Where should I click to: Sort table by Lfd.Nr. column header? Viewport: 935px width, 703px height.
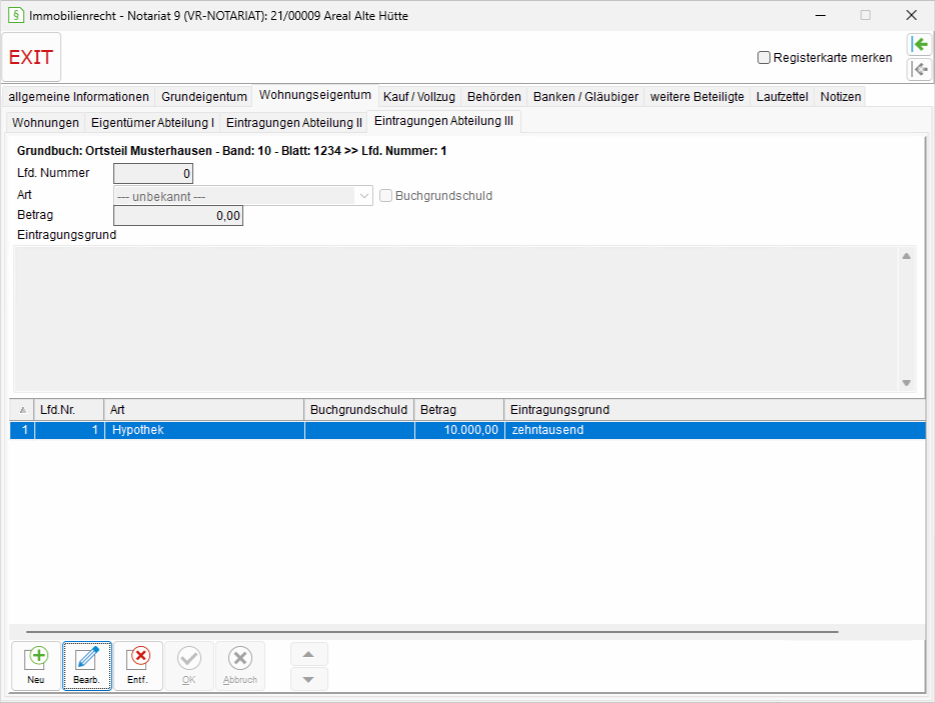pyautogui.click(x=69, y=410)
